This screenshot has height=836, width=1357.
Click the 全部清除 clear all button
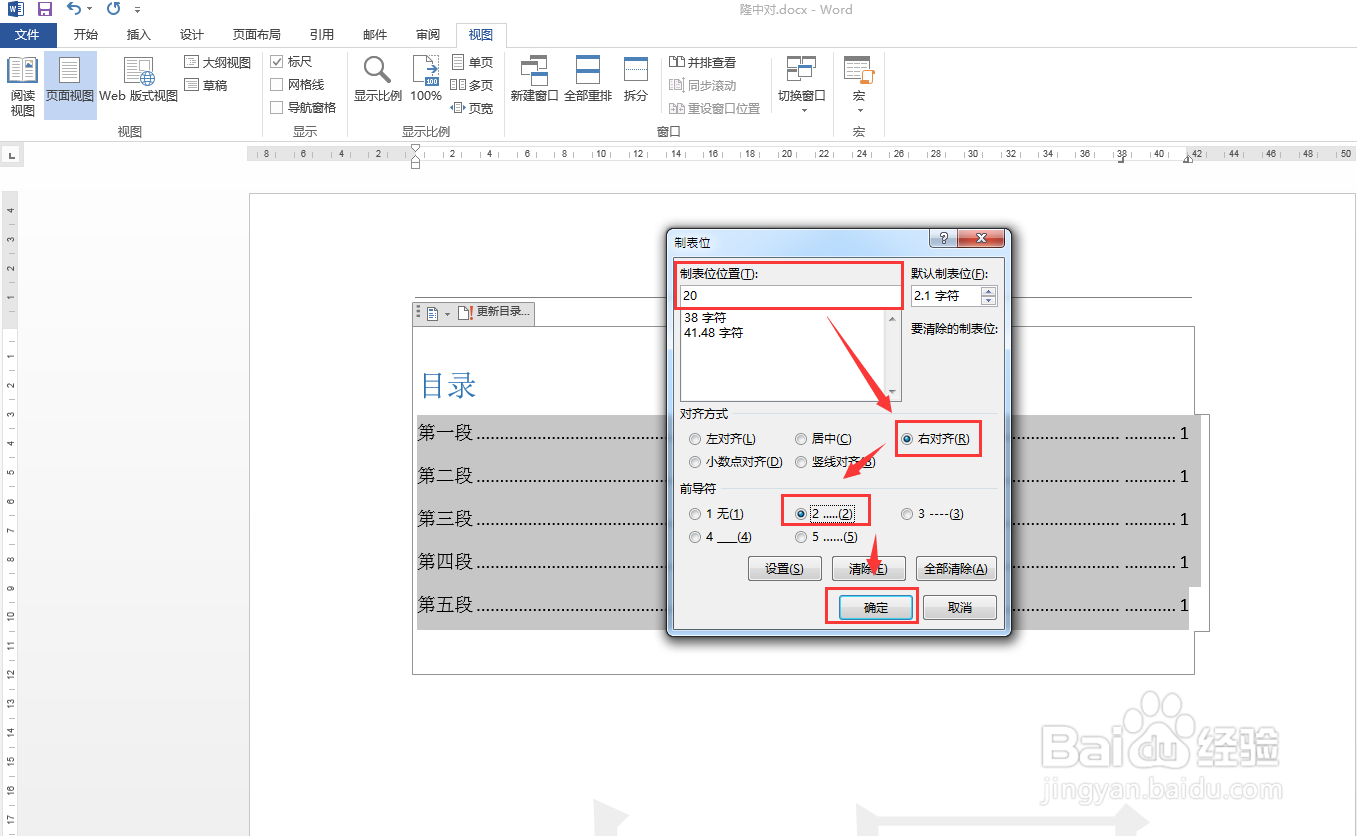(x=956, y=569)
